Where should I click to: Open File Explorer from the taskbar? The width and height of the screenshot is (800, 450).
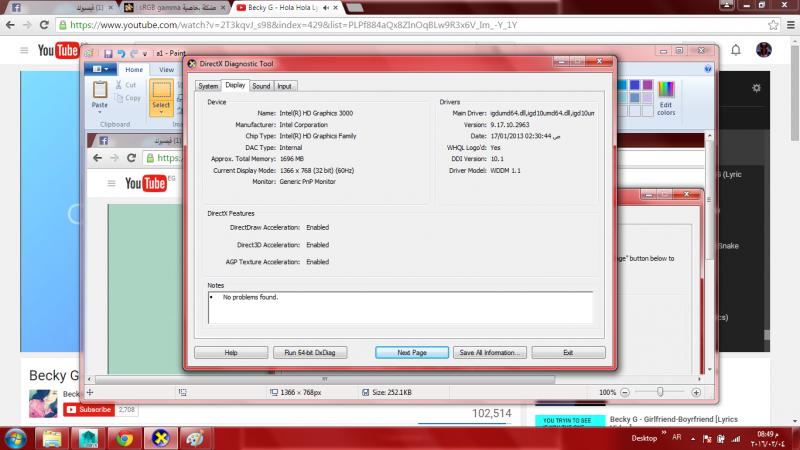(x=52, y=438)
